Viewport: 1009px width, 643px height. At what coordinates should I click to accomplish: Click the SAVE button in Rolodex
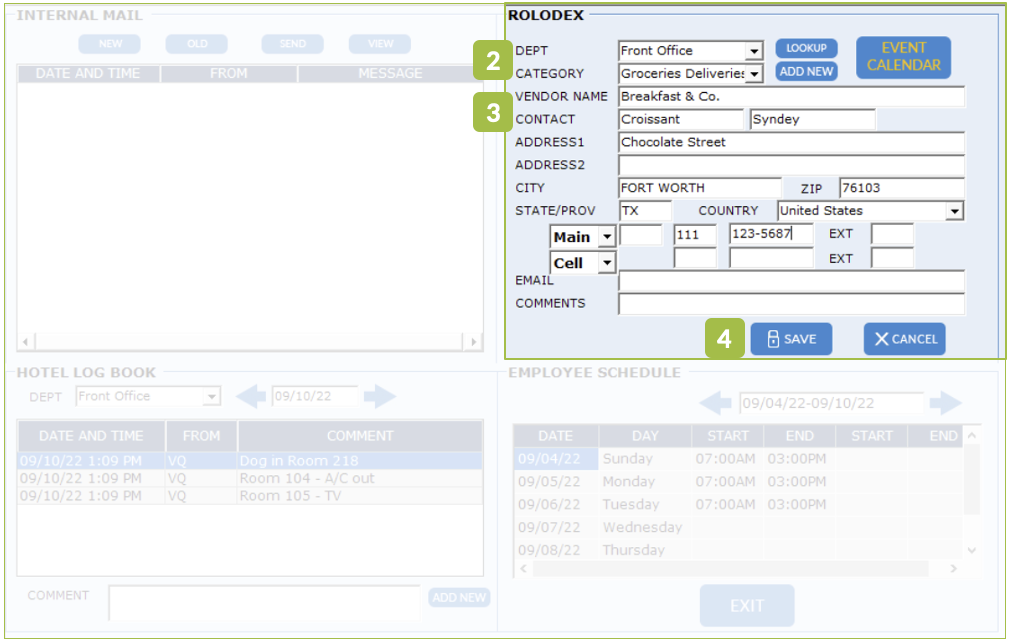791,339
